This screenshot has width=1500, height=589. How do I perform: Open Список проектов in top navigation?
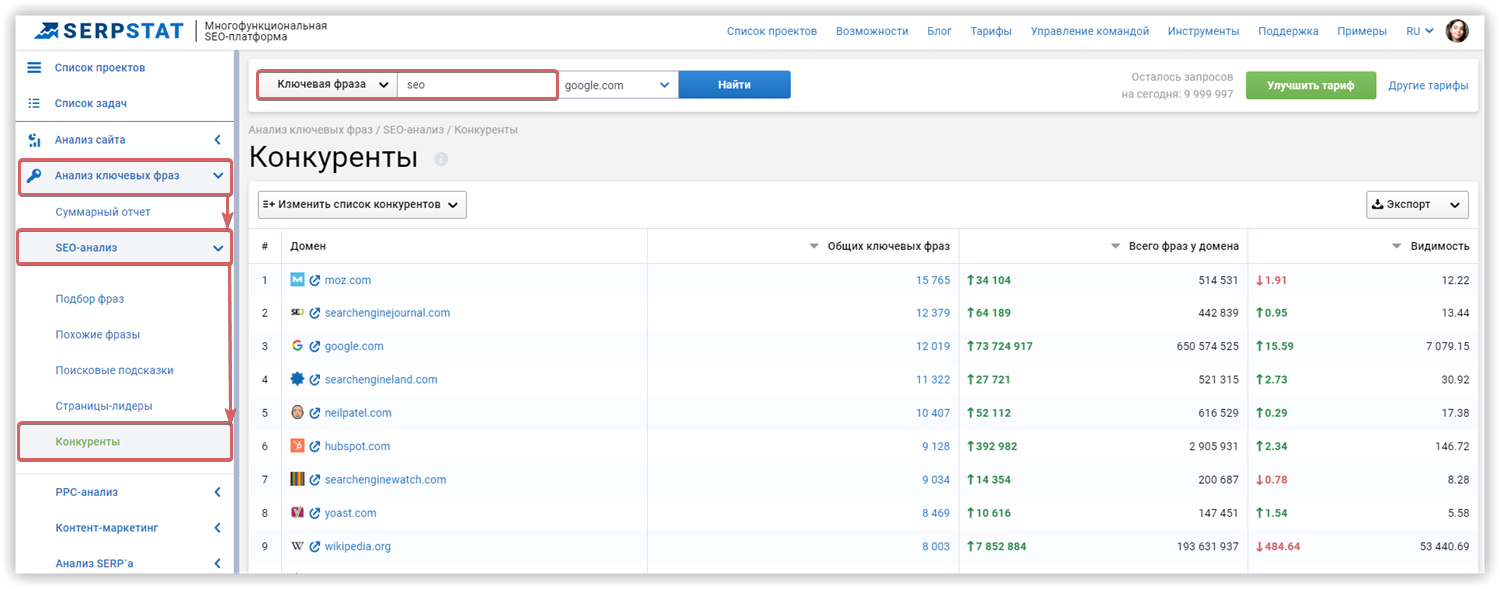point(772,31)
